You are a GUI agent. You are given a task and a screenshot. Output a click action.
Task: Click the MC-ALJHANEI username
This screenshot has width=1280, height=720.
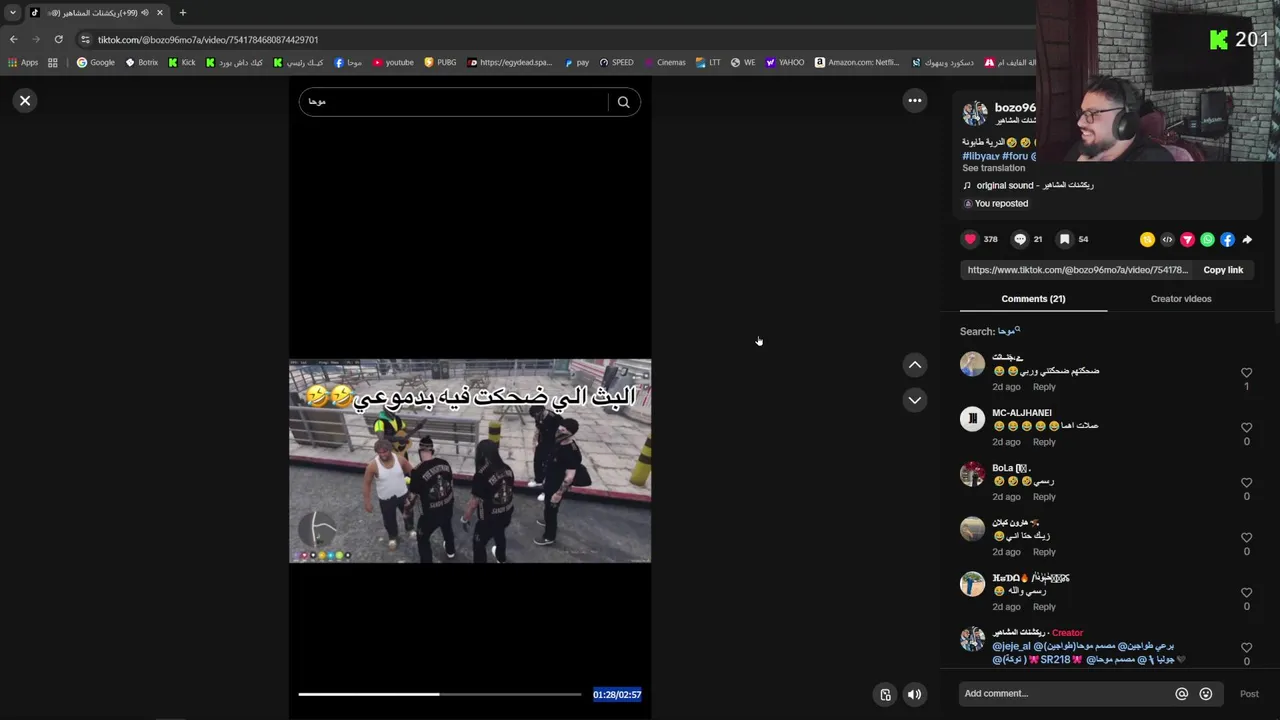1021,413
